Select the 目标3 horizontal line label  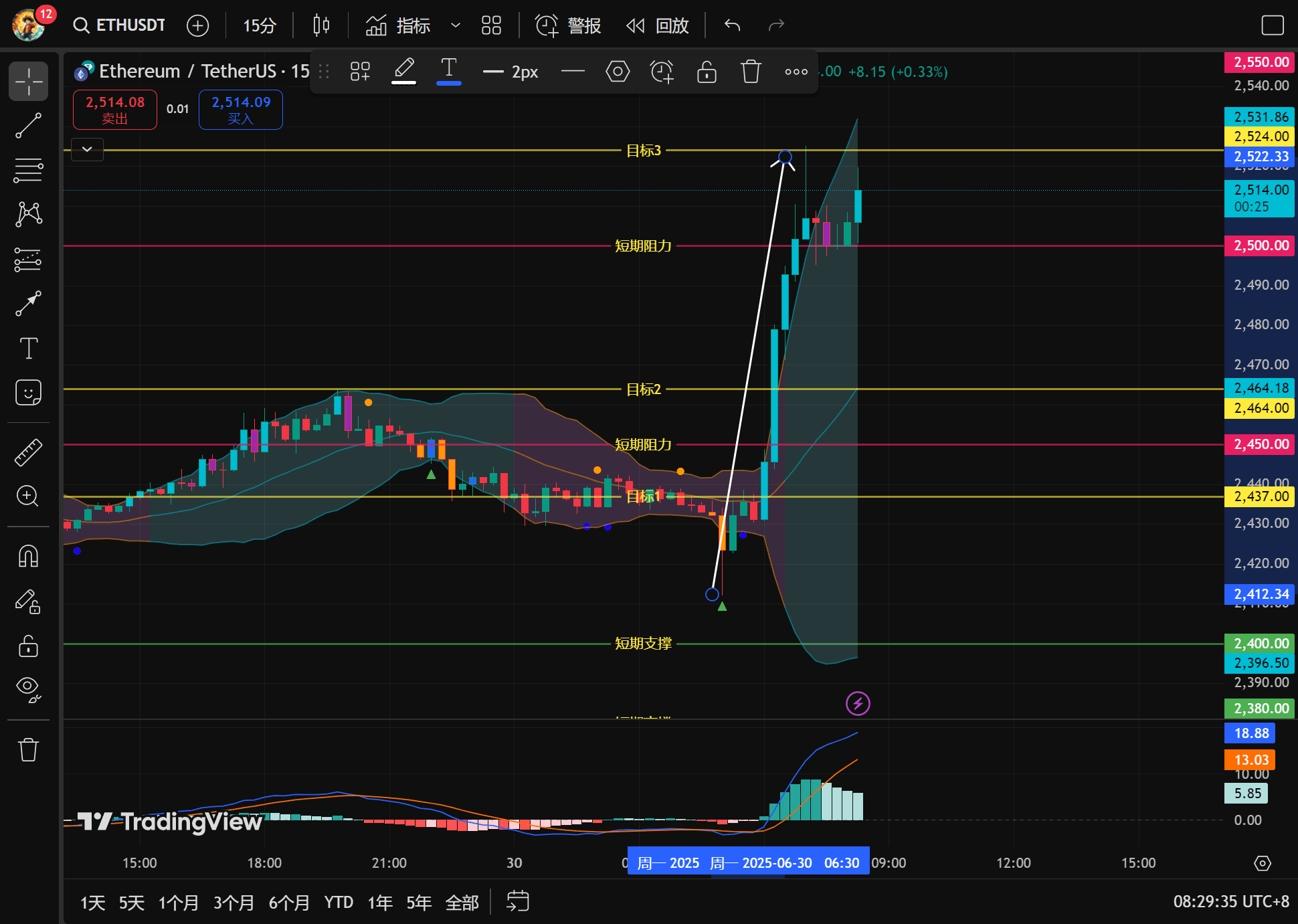[644, 151]
